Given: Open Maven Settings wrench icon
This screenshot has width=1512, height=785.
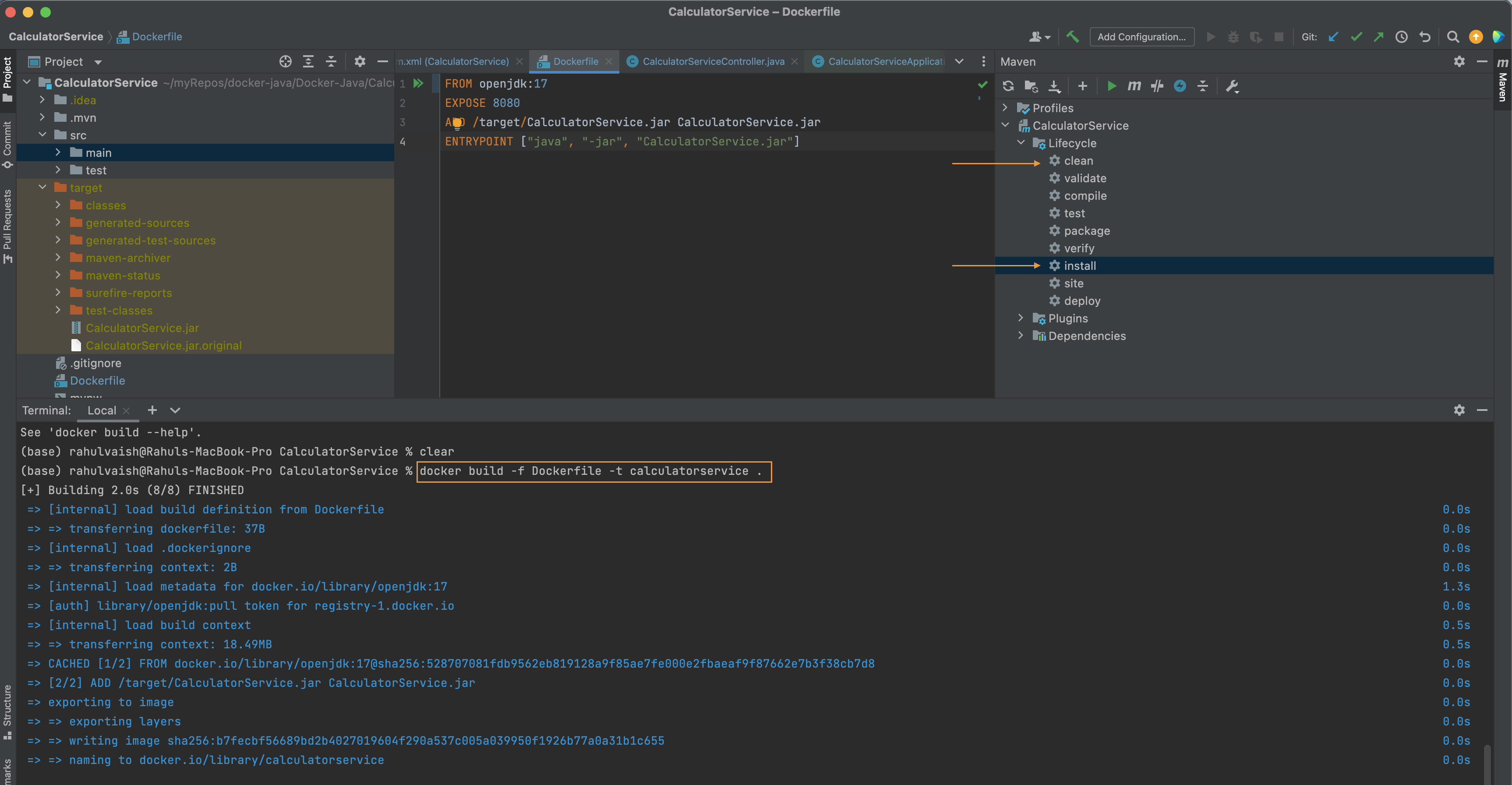Looking at the screenshot, I should pyautogui.click(x=1232, y=86).
